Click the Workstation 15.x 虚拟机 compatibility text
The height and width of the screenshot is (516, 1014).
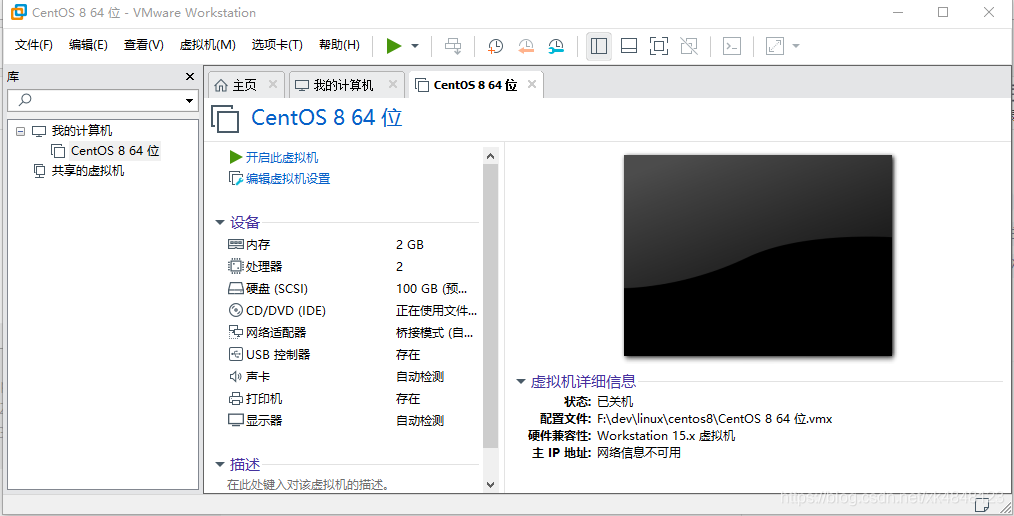(666, 436)
